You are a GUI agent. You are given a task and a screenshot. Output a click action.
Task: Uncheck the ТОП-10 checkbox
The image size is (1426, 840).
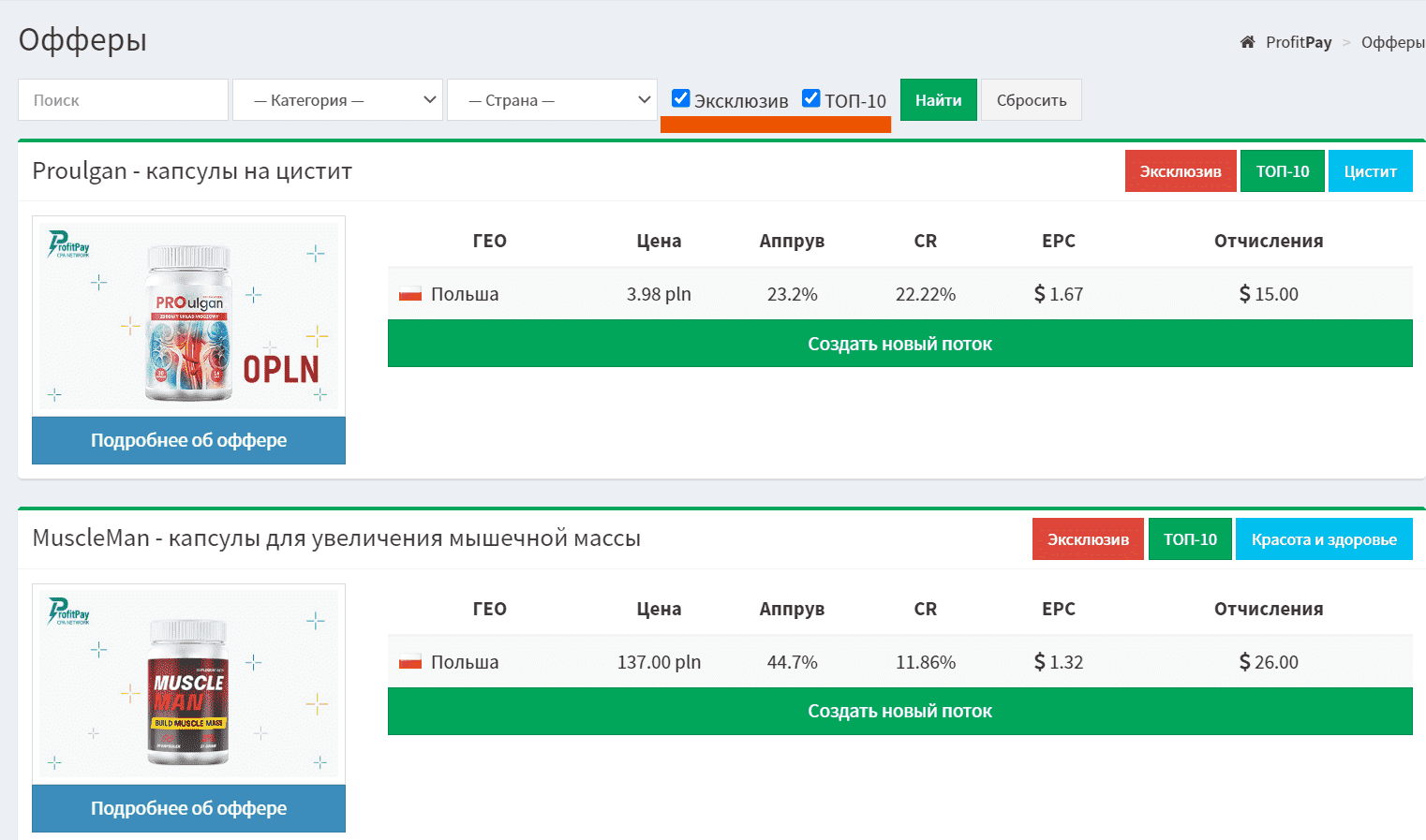tap(811, 98)
